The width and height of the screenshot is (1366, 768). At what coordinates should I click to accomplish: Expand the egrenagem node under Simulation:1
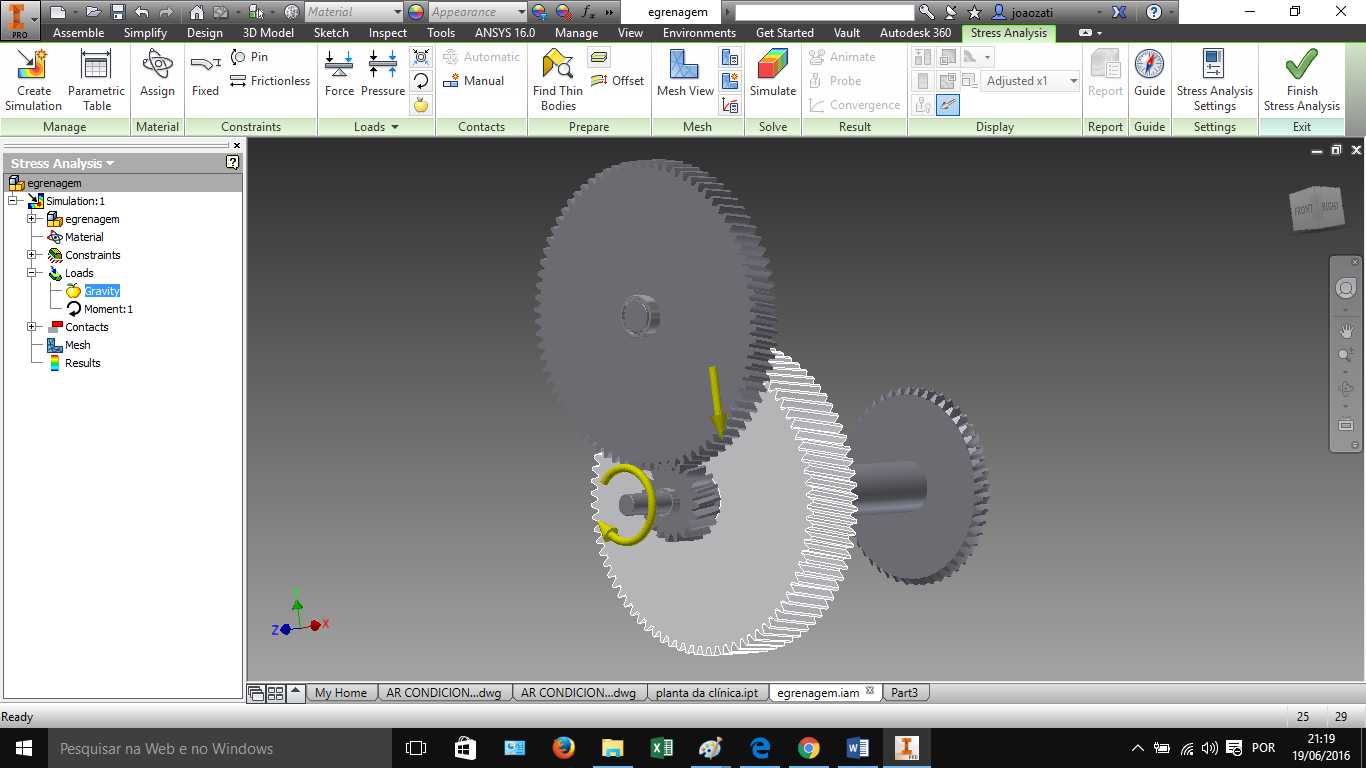(x=32, y=219)
